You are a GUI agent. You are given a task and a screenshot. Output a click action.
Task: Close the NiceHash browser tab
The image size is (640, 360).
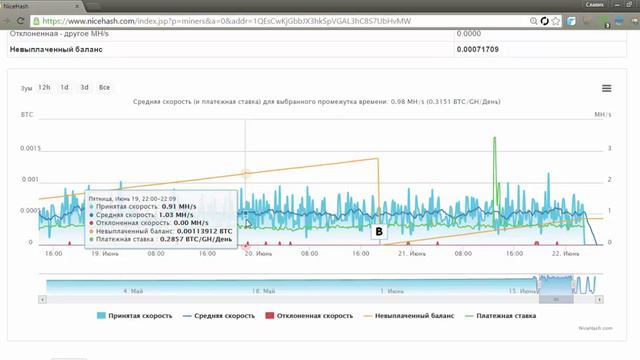click(x=77, y=6)
